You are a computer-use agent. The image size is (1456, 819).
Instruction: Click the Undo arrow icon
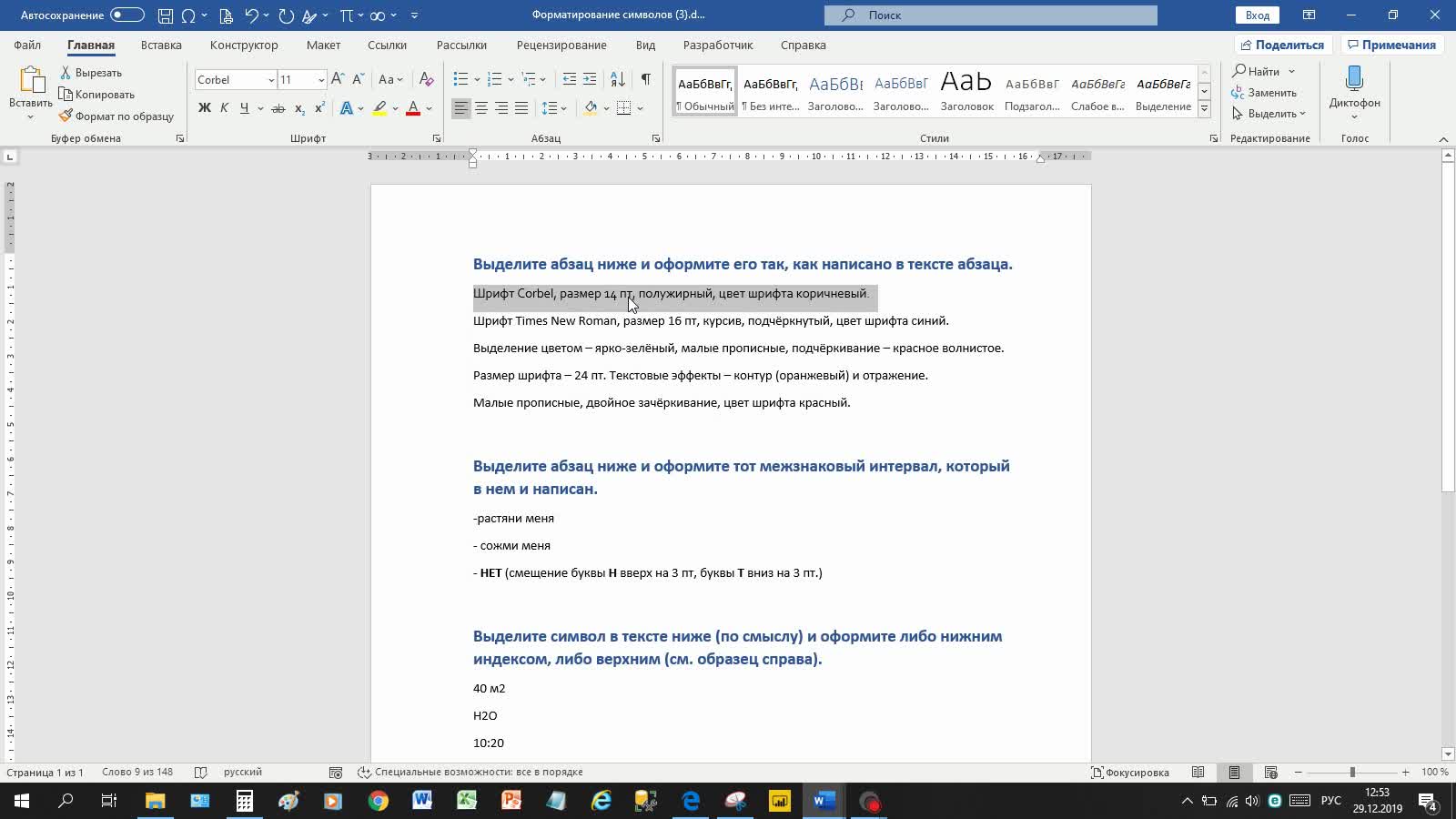tap(252, 15)
